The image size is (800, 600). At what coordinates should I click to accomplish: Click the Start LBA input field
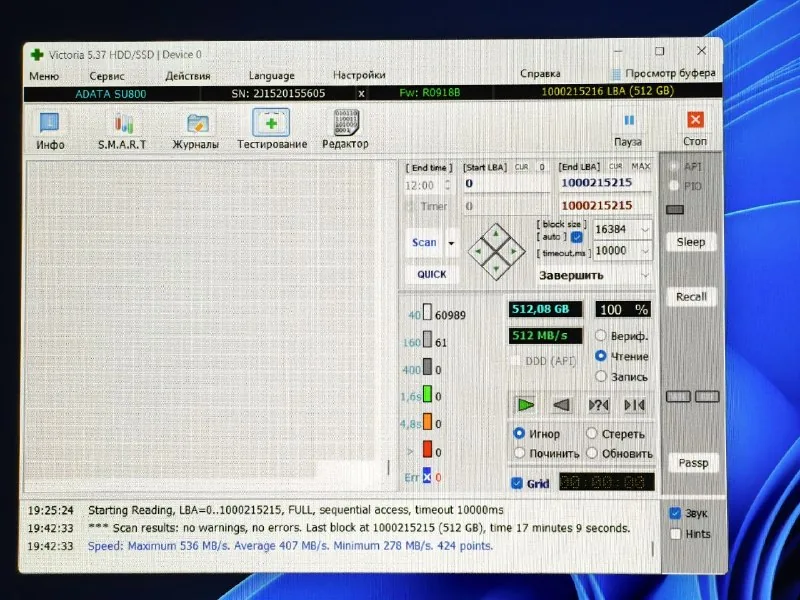coord(507,184)
